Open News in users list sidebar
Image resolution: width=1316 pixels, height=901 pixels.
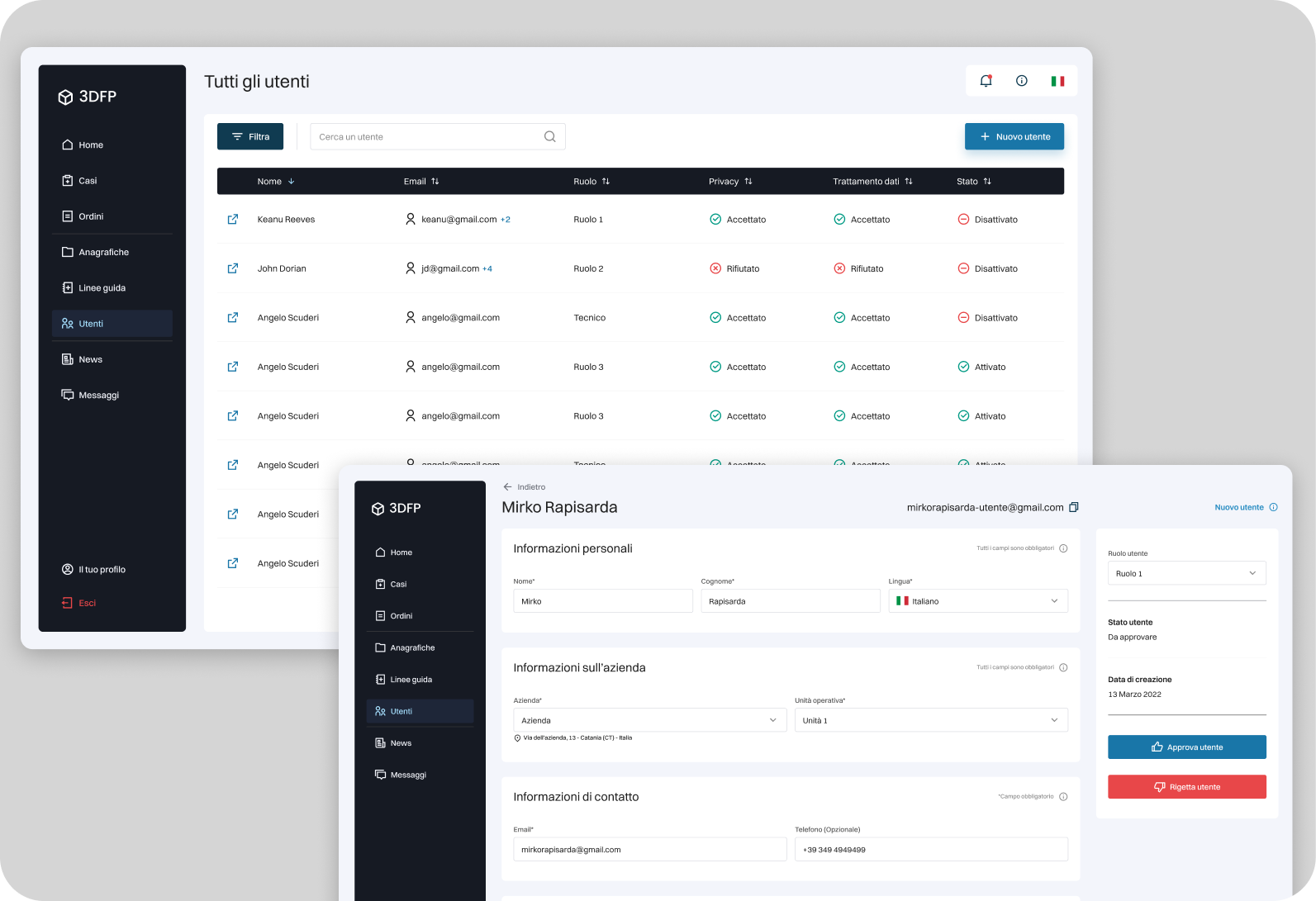click(x=112, y=359)
